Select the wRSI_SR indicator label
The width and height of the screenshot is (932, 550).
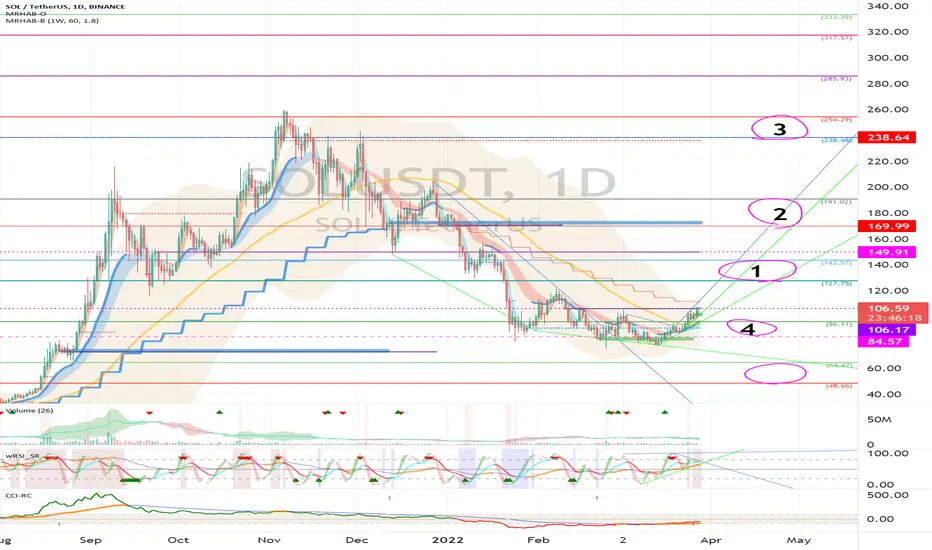click(x=23, y=456)
